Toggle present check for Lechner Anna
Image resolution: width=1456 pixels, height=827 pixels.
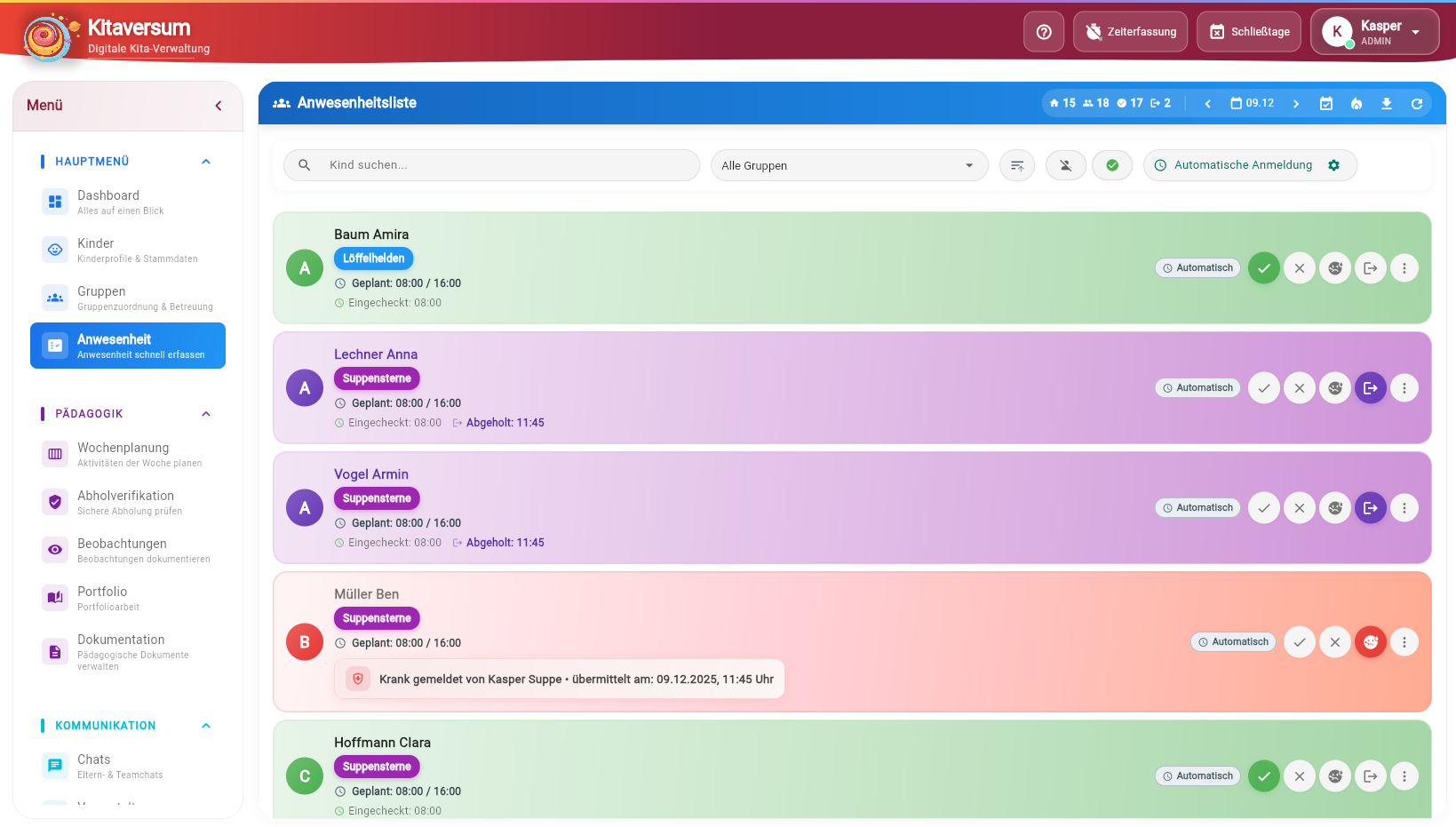coord(1263,388)
